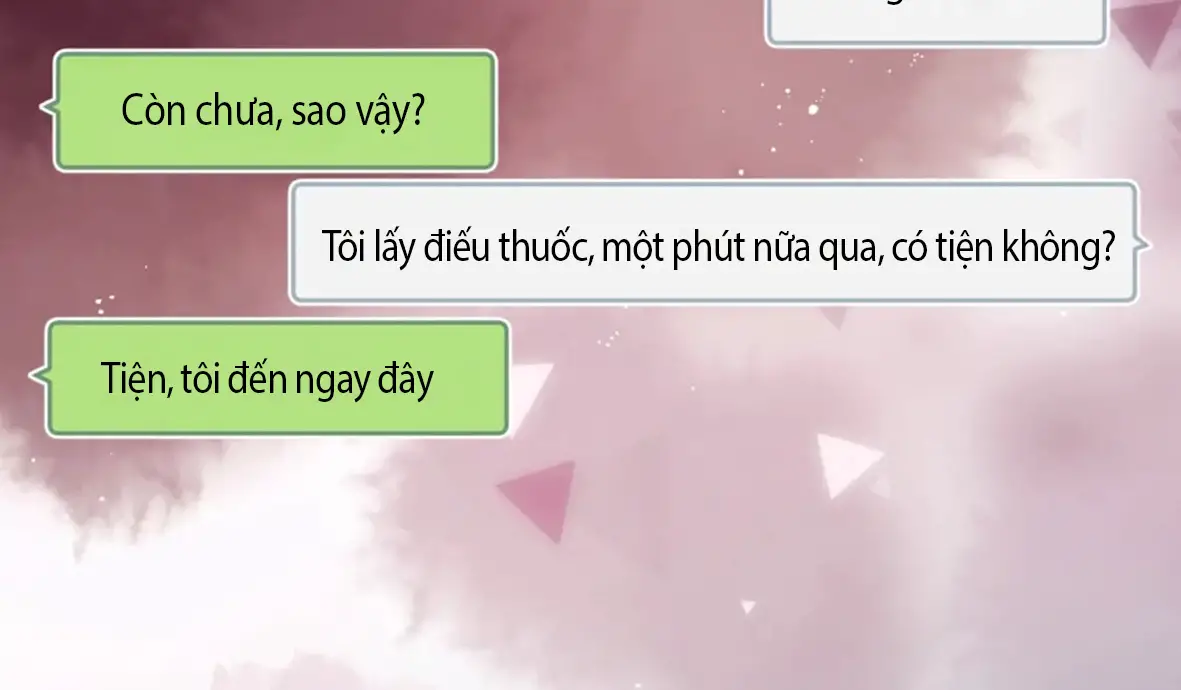1181x690 pixels.
Task: Click the small pink triangle under the white bubble
Action: click(x=833, y=318)
